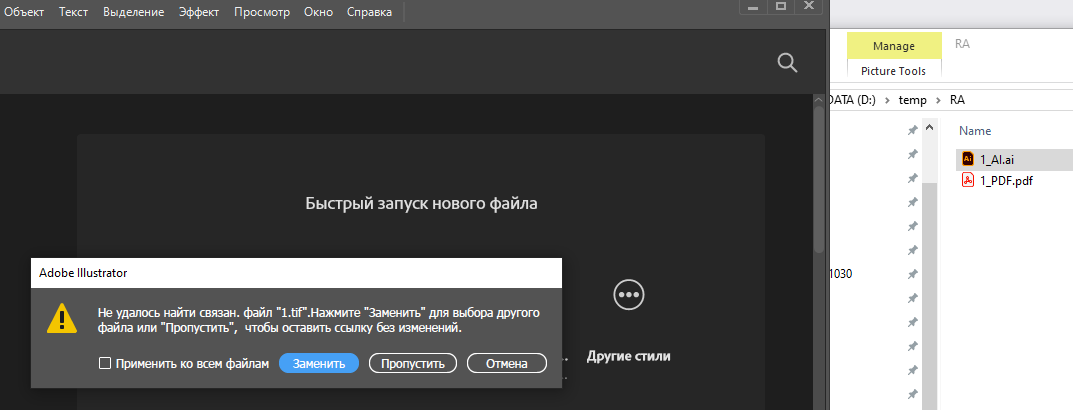This screenshot has height=410, width=1073.
Task: Click the topmost pin icon in Explorer sidebar
Action: pos(911,131)
